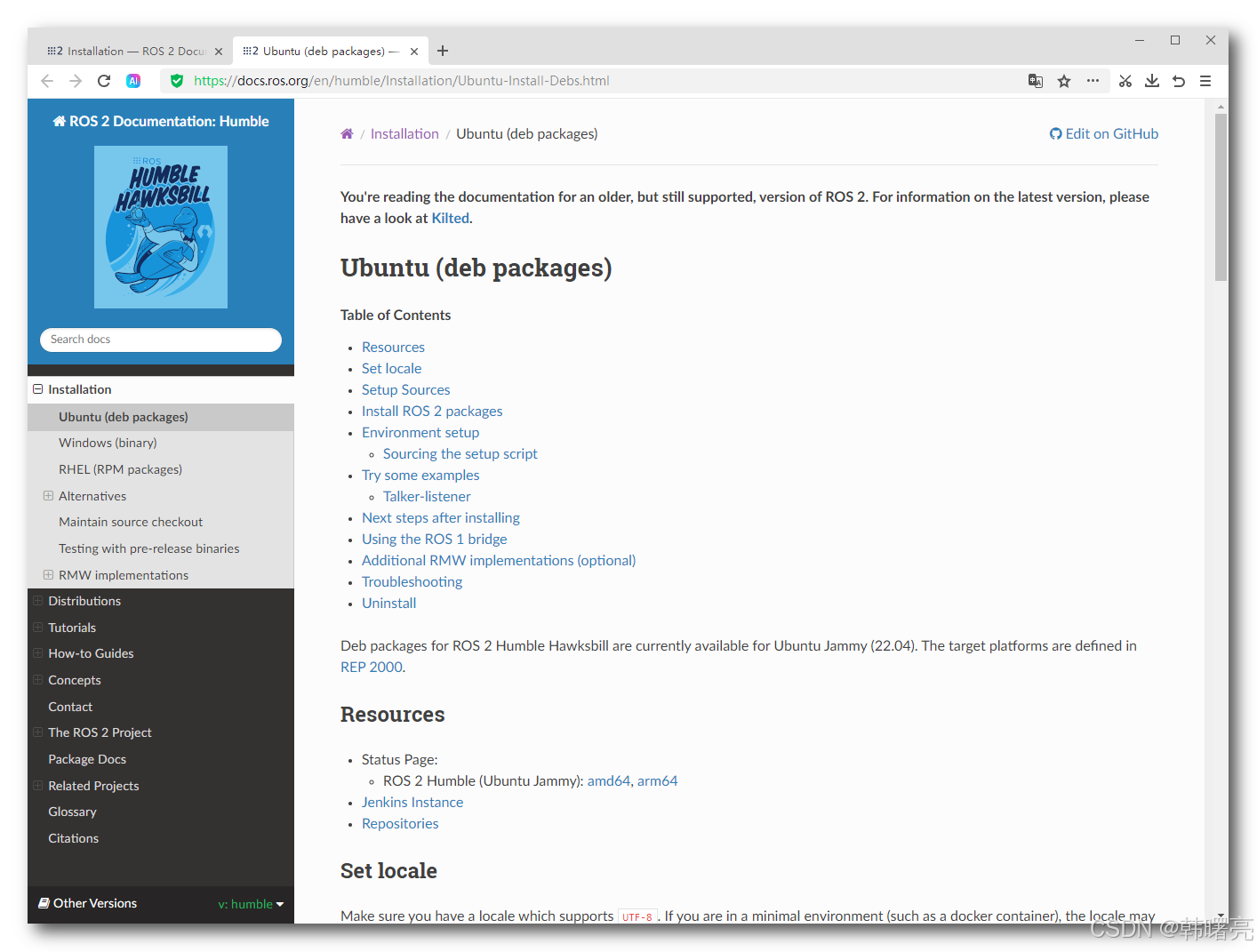
Task: Select Ubuntu (deb packages) in the sidebar
Action: tap(161, 417)
